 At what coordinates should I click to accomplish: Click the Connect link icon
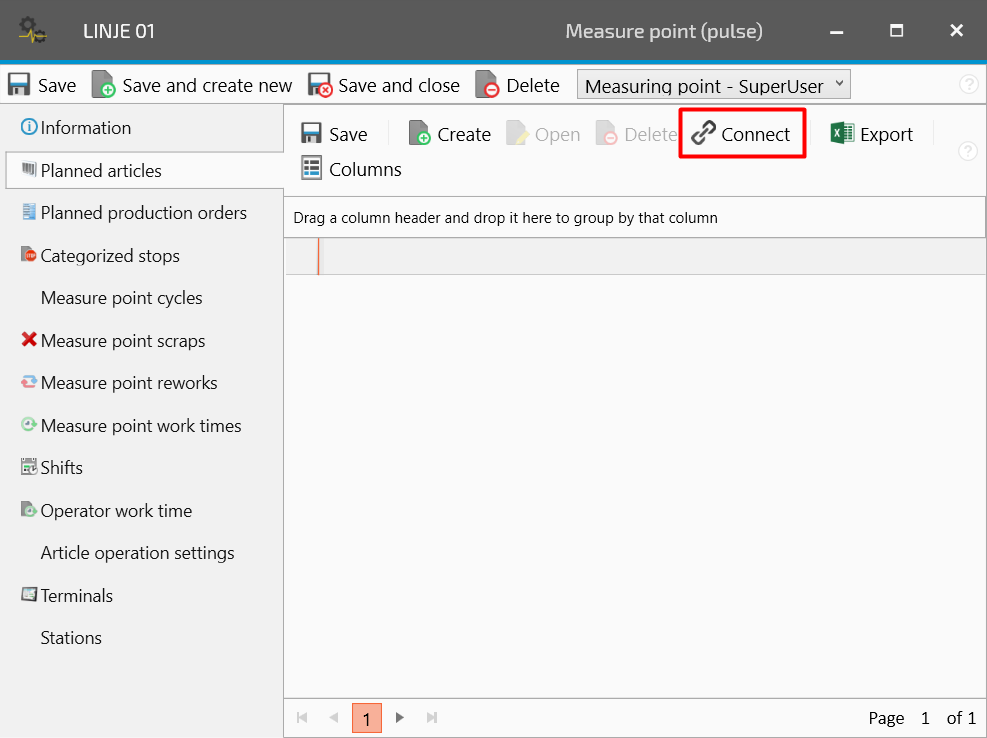click(x=704, y=134)
